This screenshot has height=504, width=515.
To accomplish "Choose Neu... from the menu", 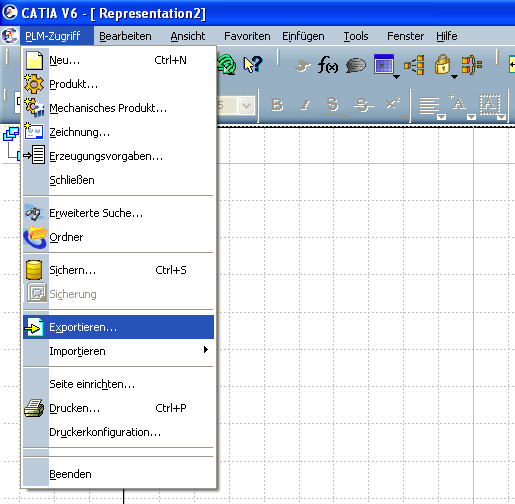I will point(118,60).
